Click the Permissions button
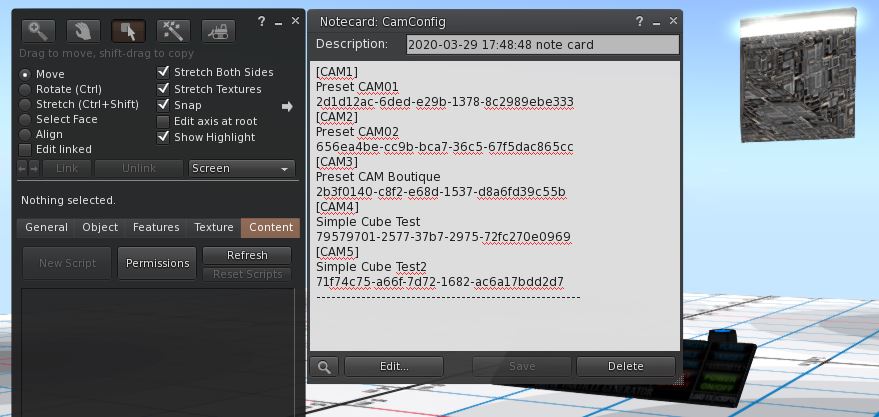Viewport: 879px width, 417px height. click(157, 263)
